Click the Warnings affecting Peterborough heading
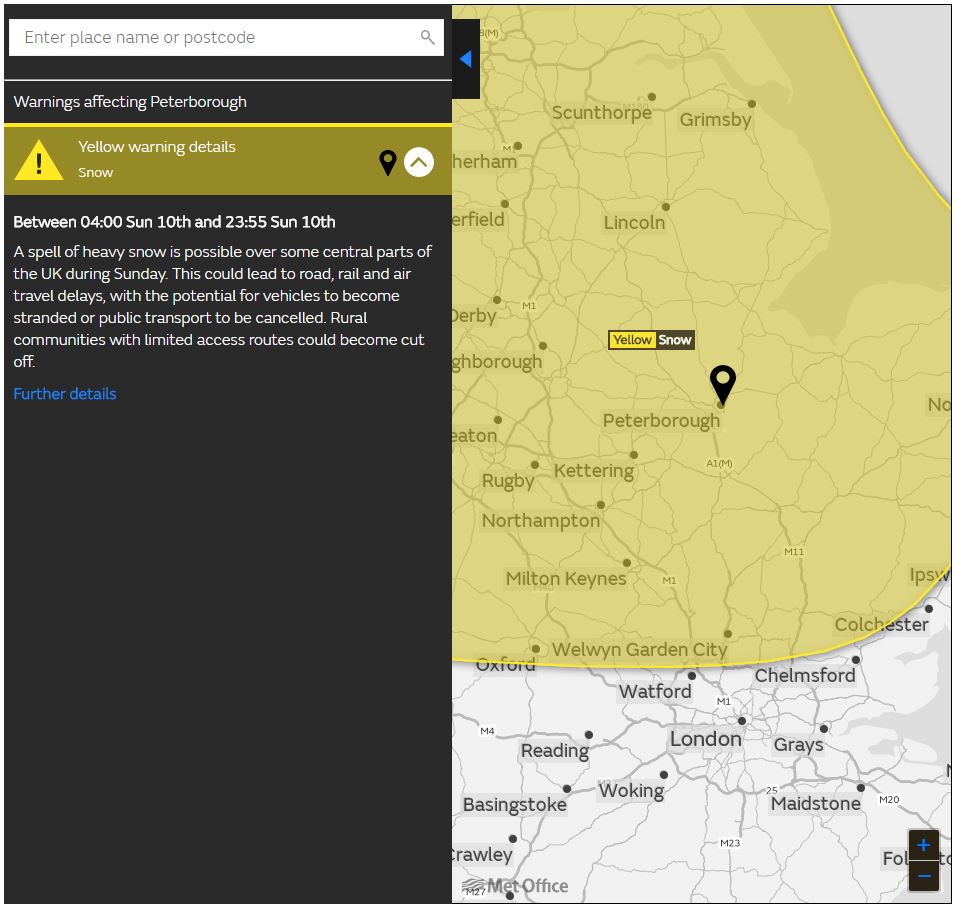The height and width of the screenshot is (909, 957). coord(130,102)
